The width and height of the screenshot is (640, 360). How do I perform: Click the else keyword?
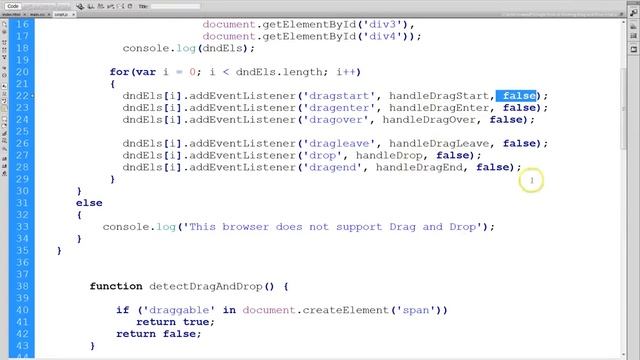coord(89,203)
